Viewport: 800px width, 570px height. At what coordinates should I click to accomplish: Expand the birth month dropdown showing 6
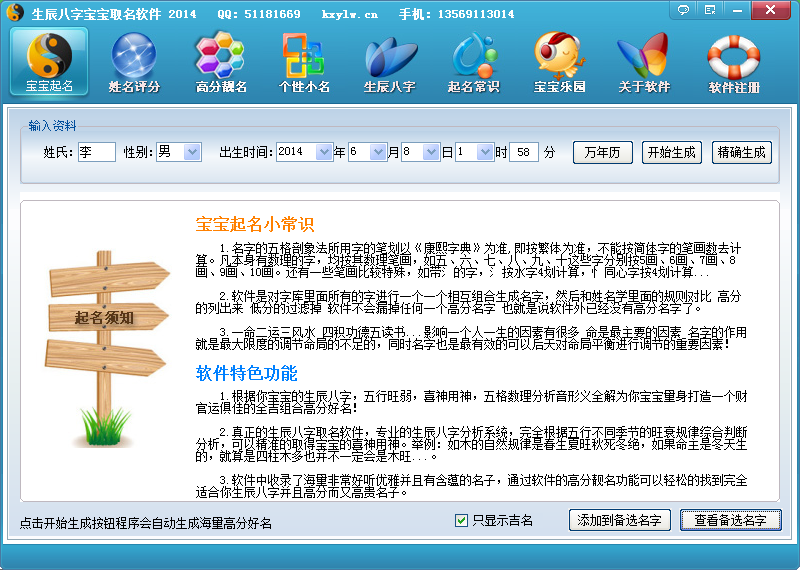tap(378, 152)
